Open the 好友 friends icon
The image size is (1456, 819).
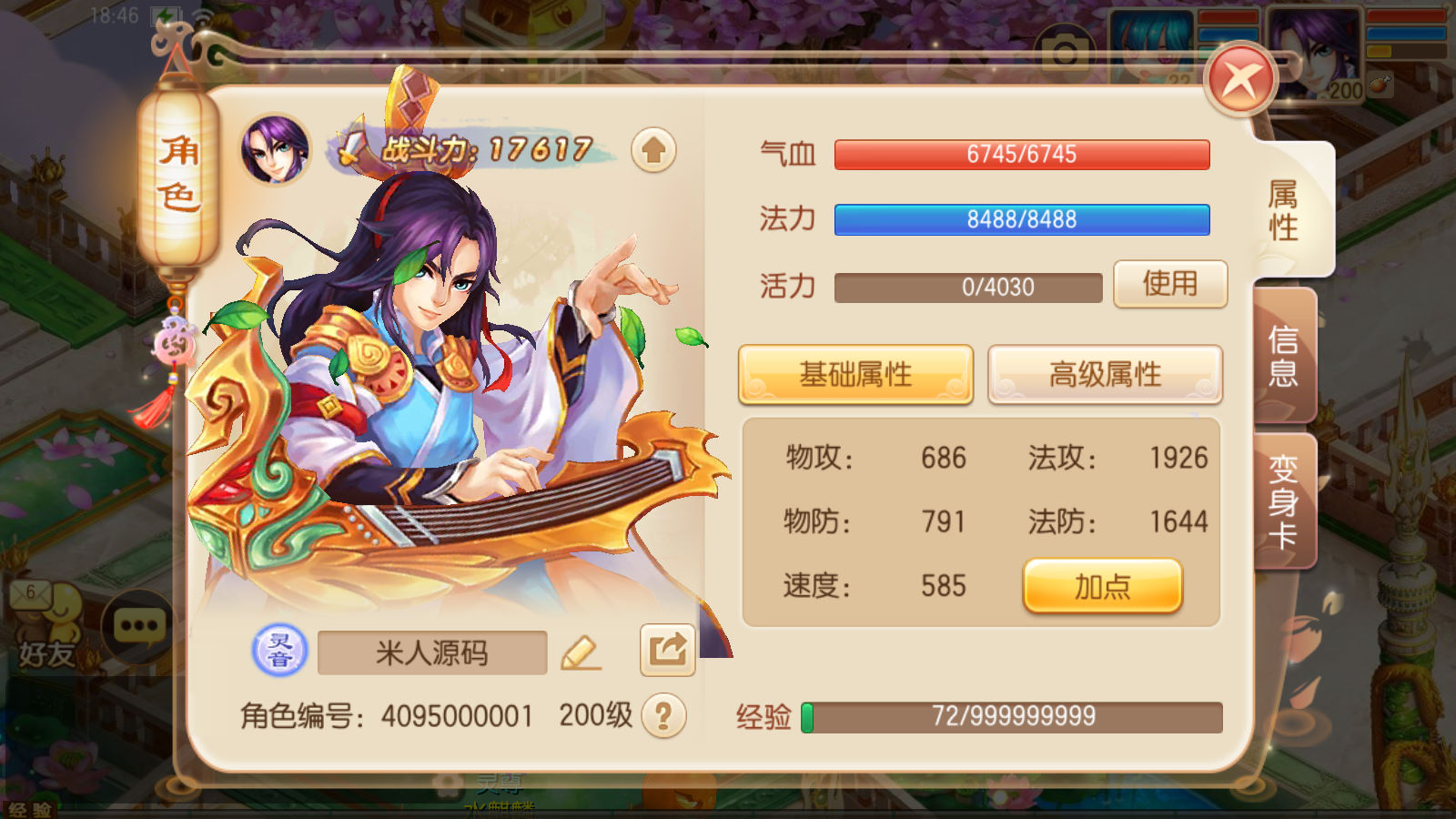pos(45,628)
